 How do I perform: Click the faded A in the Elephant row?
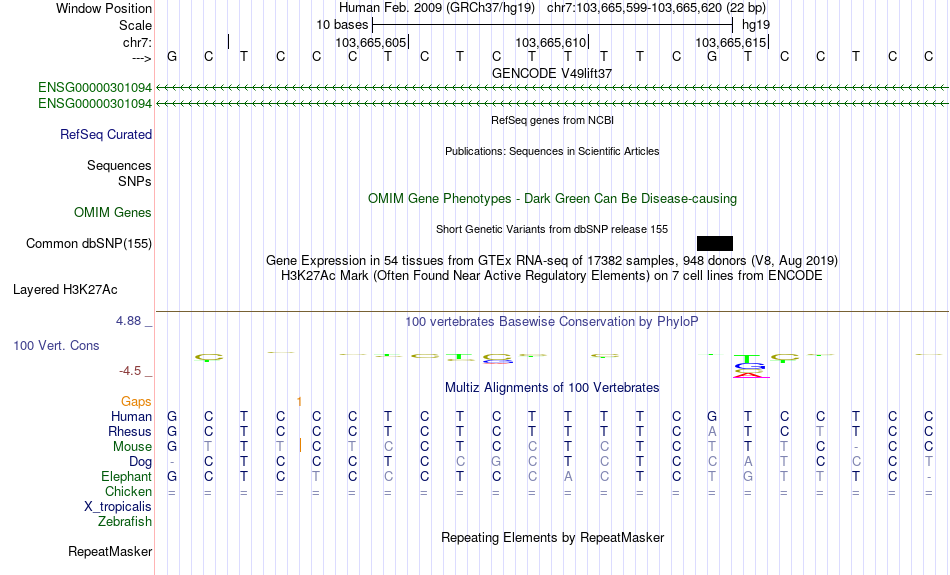(x=568, y=477)
